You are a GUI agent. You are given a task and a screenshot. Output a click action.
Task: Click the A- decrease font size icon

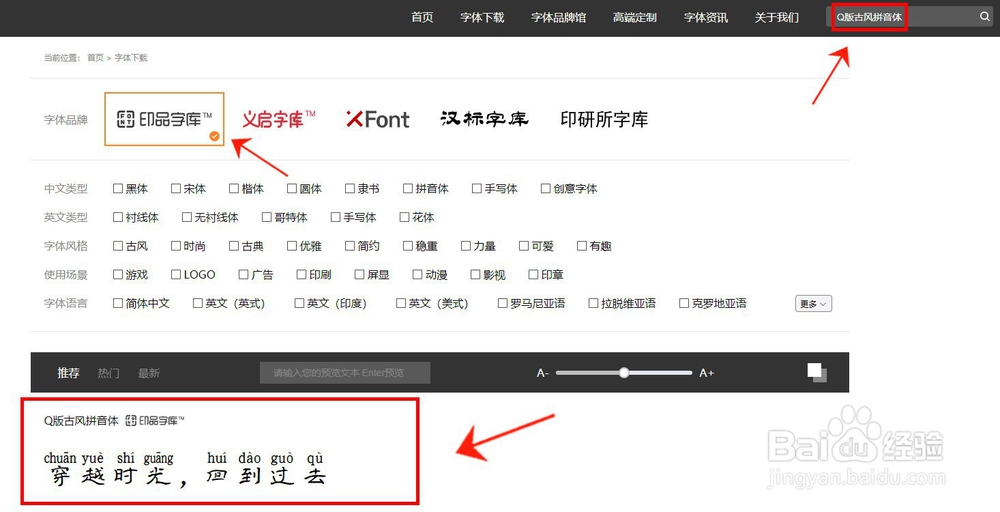(x=543, y=373)
